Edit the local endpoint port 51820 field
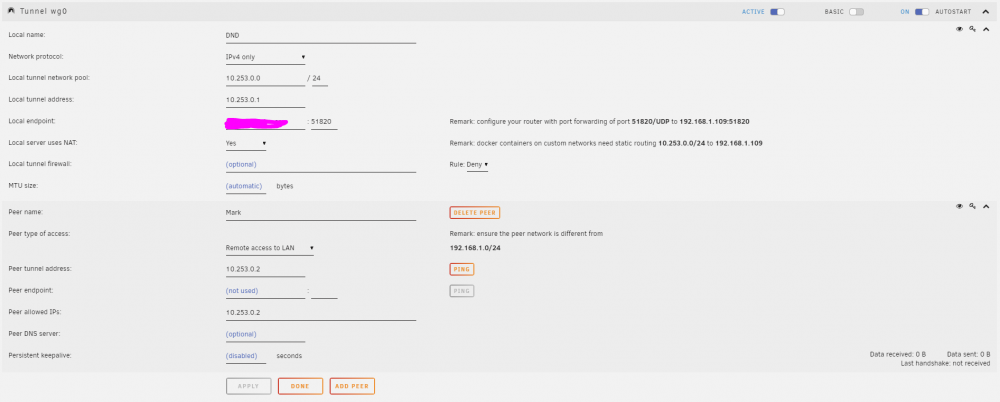The width and height of the screenshot is (1000, 402). click(324, 122)
